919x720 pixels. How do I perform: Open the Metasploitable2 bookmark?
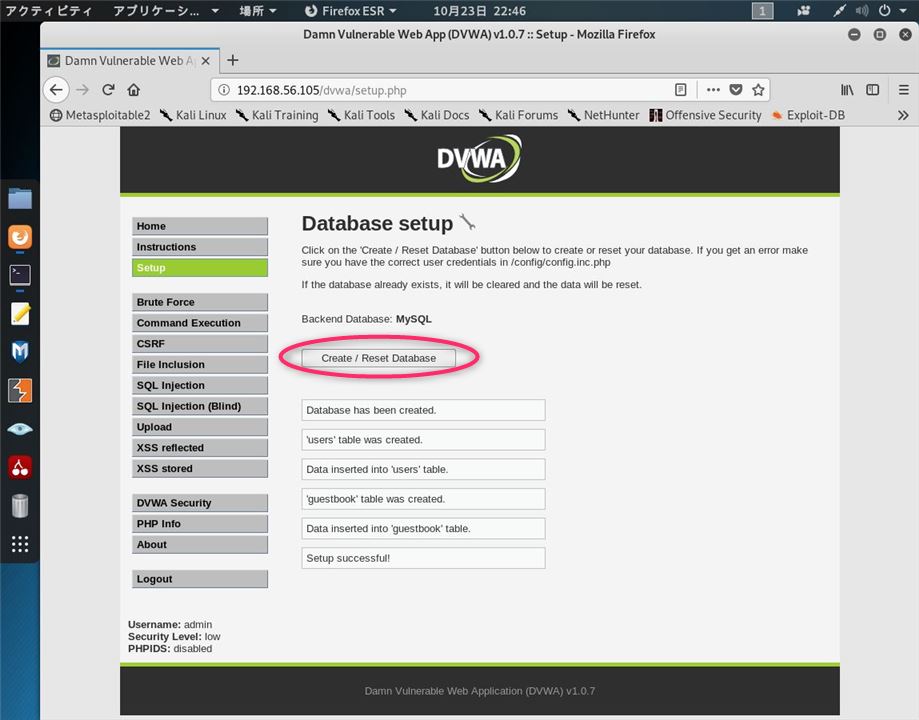click(100, 116)
